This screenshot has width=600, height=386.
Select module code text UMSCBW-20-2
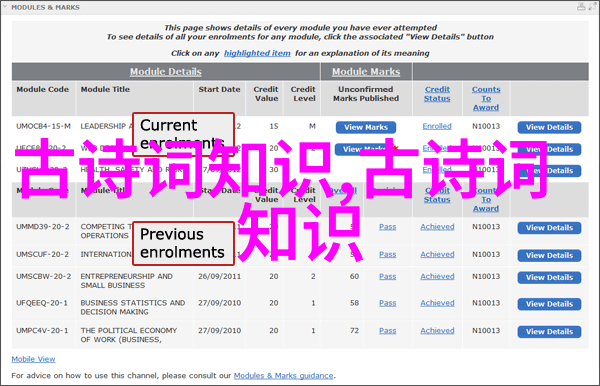[x=43, y=276]
